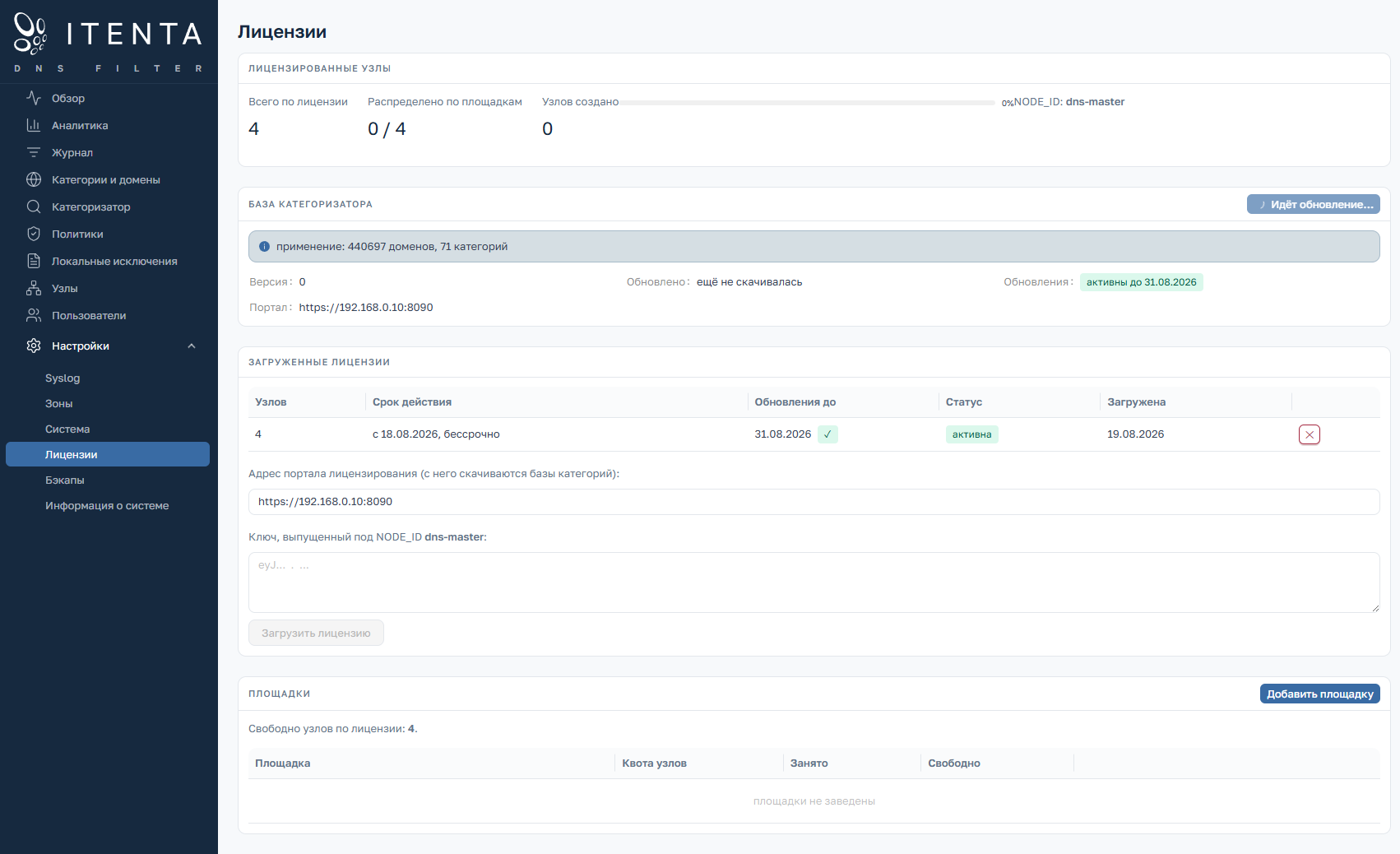
Task: Click the Политики shield icon
Action: pyautogui.click(x=34, y=234)
